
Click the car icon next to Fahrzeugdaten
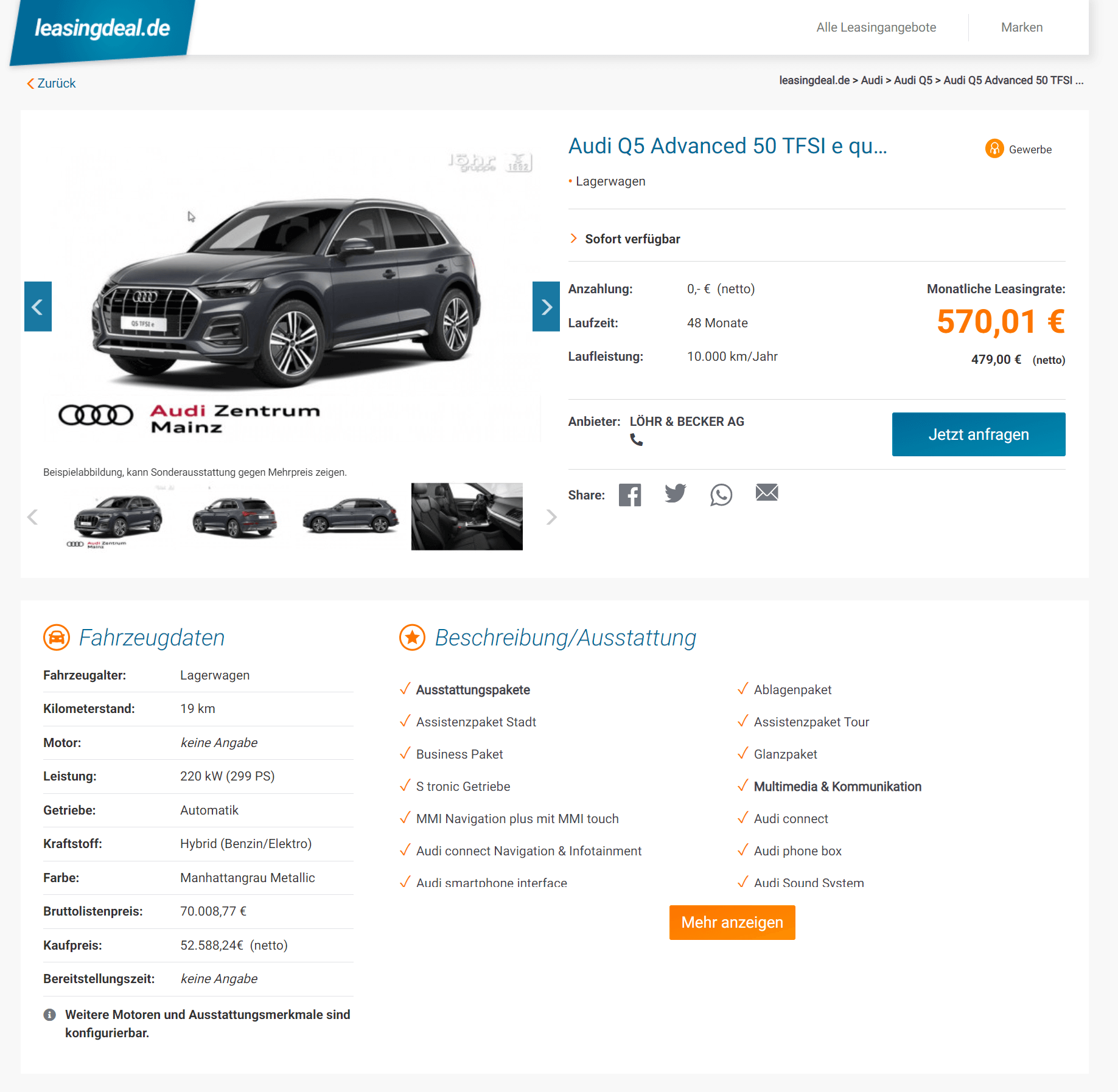pyautogui.click(x=57, y=638)
